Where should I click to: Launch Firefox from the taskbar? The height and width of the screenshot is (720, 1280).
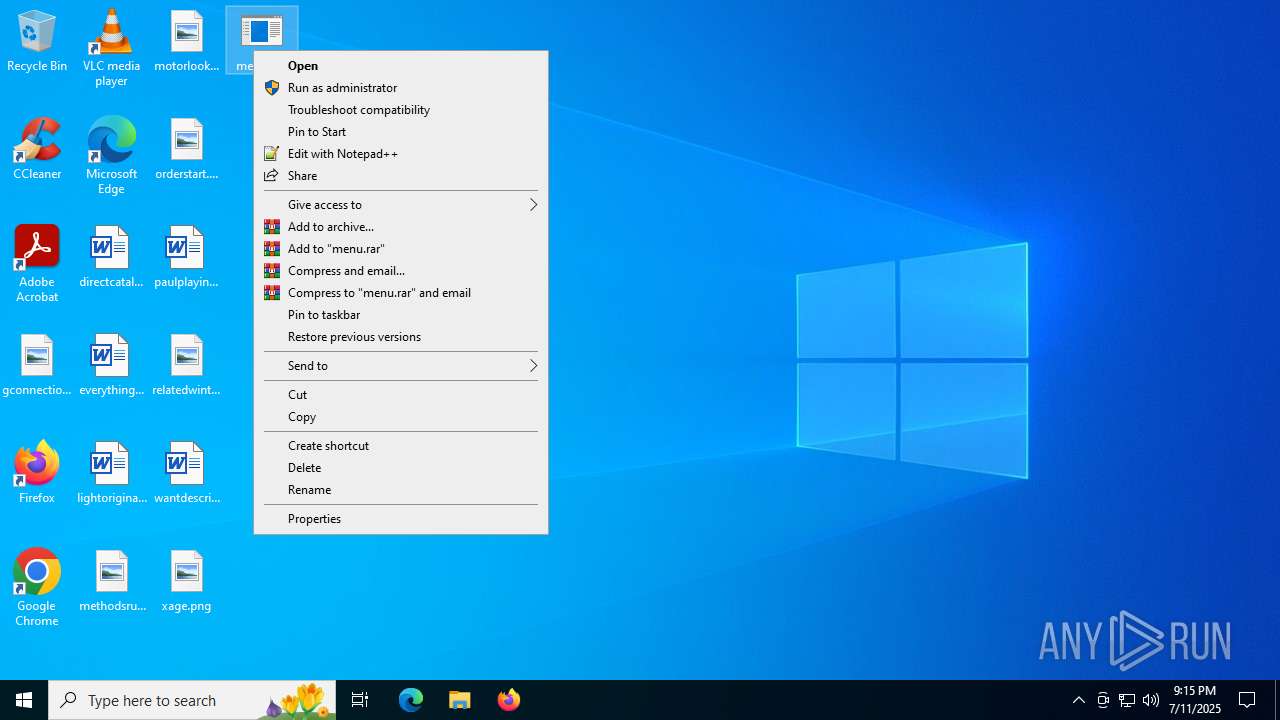(509, 700)
